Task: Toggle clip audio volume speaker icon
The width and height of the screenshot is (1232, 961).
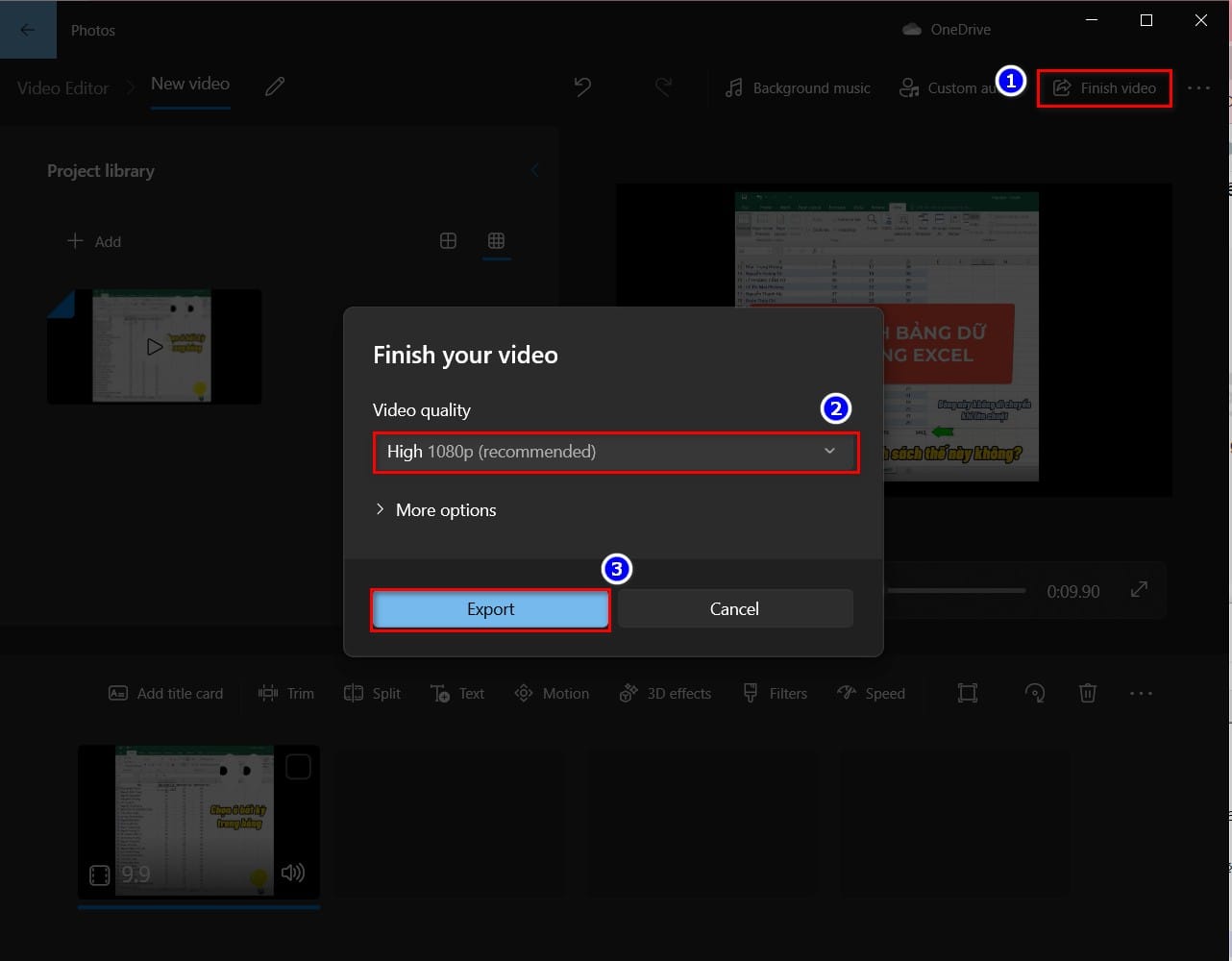Action: 293,873
